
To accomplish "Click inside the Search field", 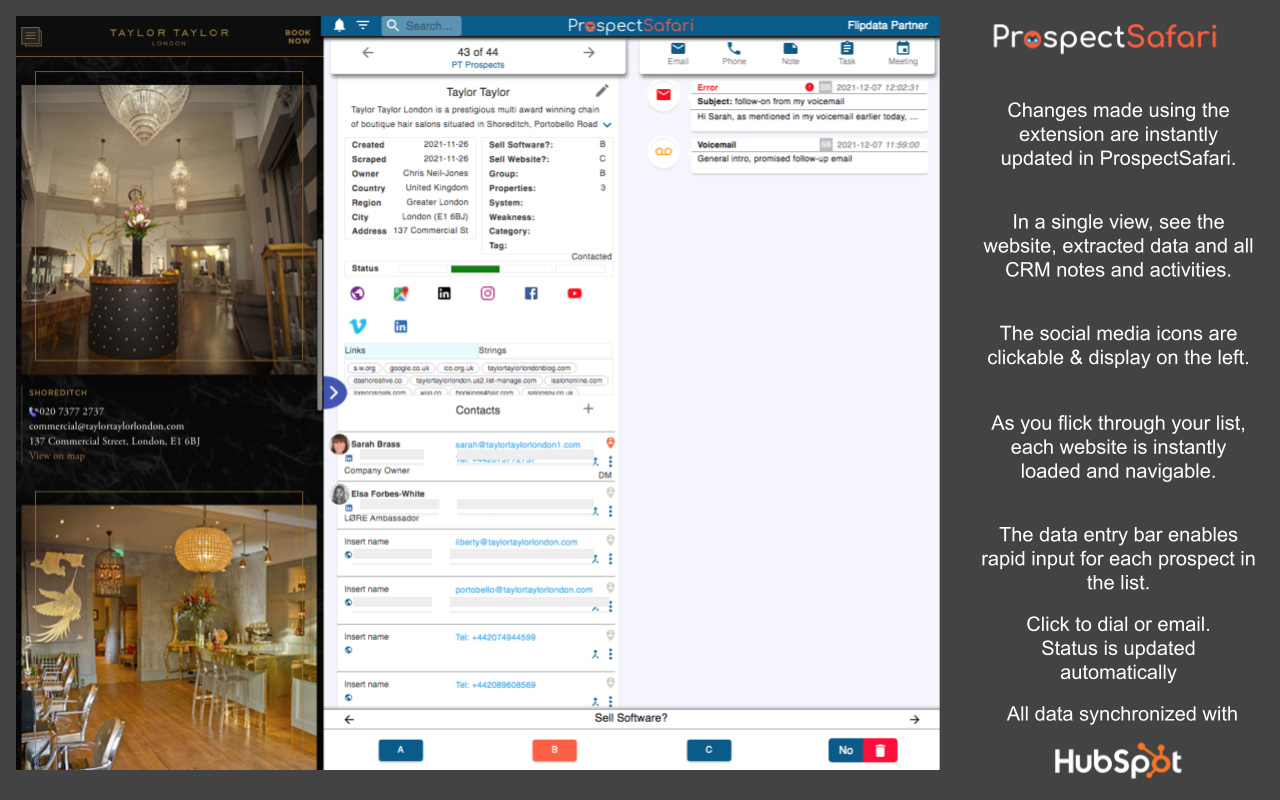I will (x=425, y=25).
